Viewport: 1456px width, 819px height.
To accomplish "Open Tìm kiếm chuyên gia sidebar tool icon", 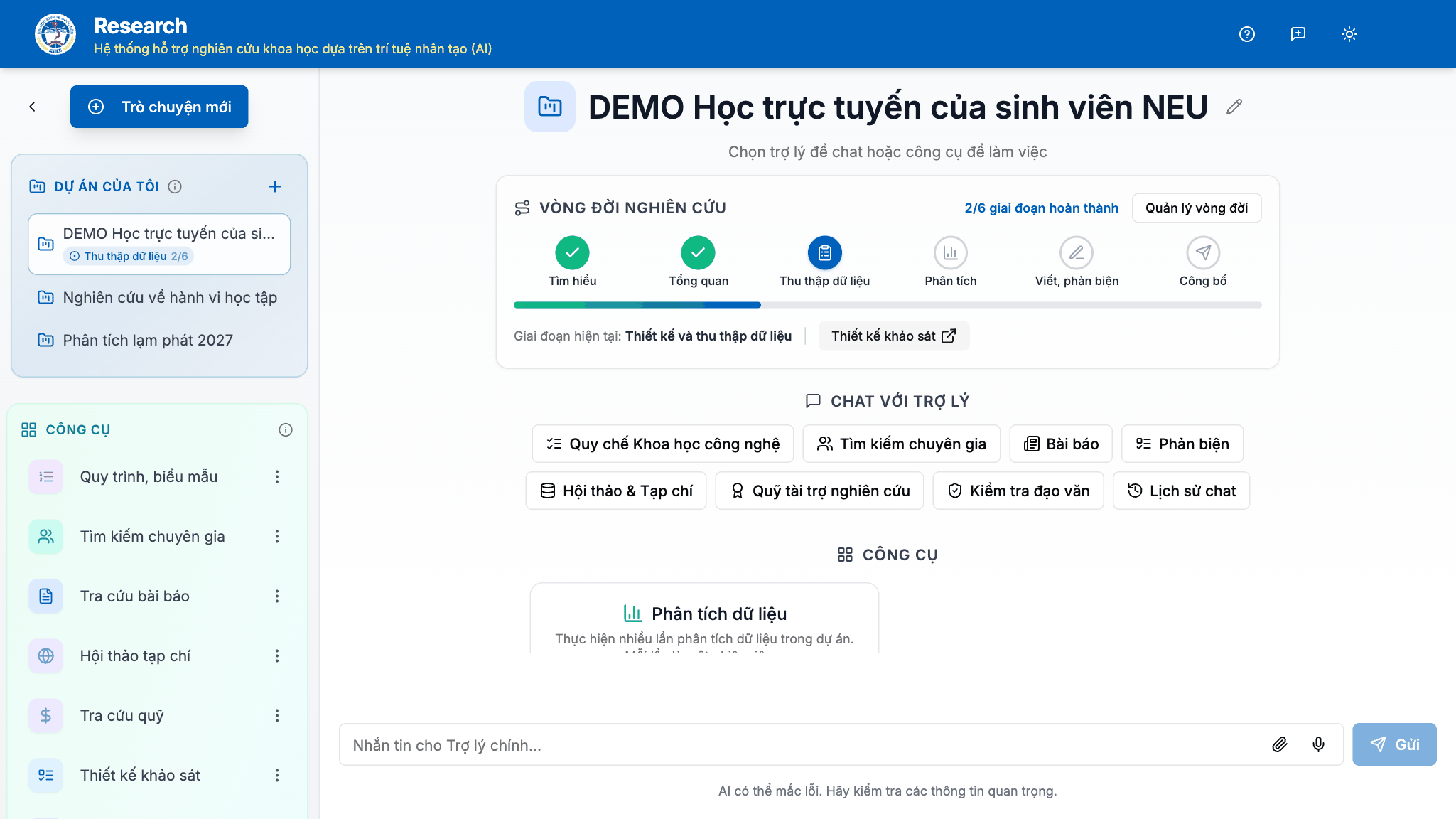I will [45, 536].
